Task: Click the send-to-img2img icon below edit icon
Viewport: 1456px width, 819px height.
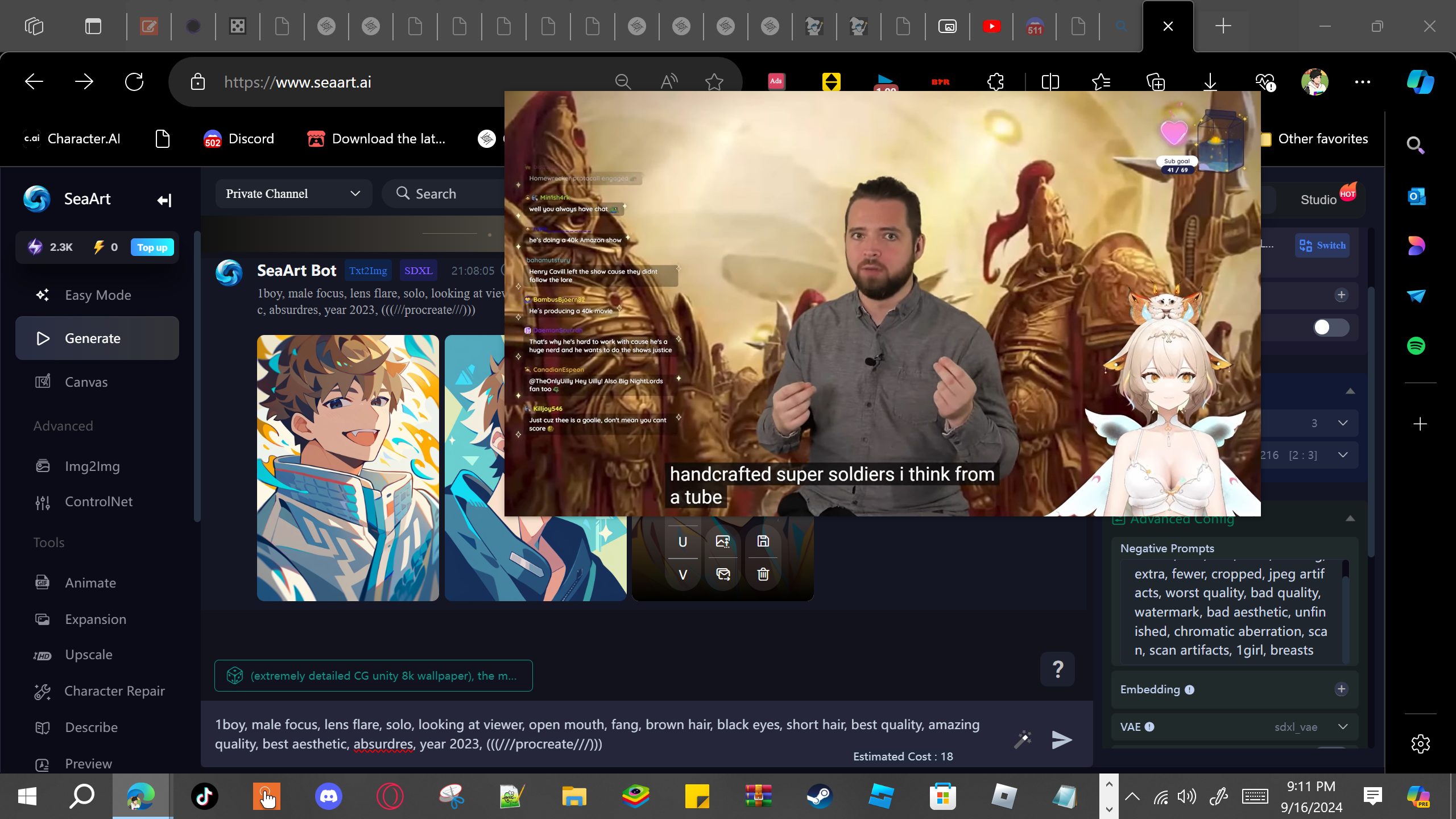Action: [x=723, y=574]
